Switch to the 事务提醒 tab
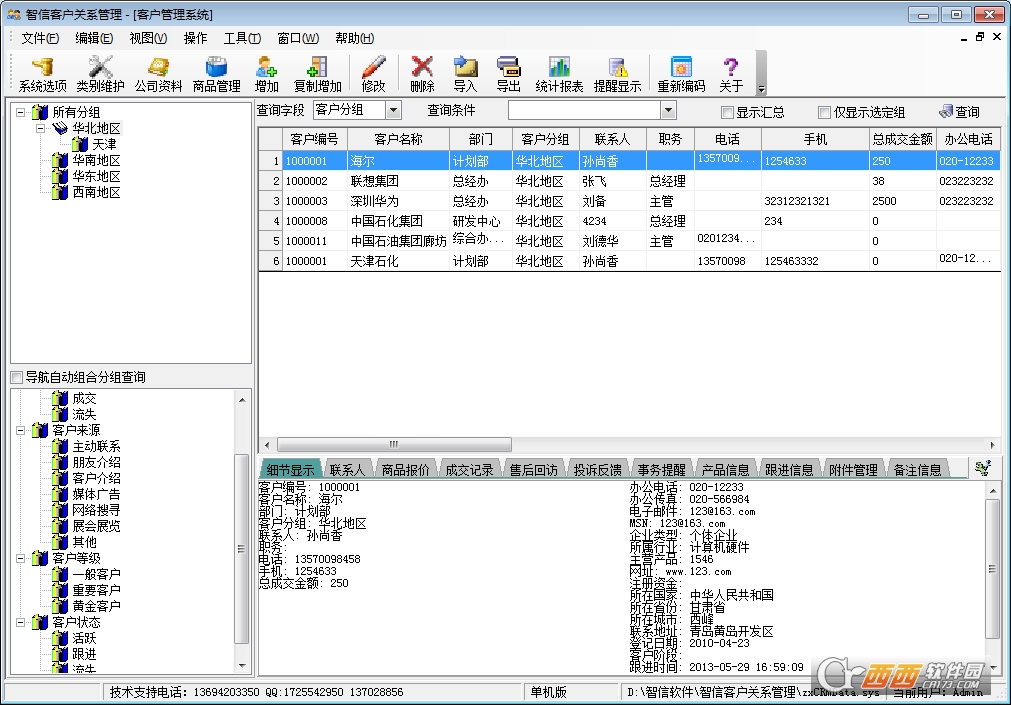 (662, 470)
